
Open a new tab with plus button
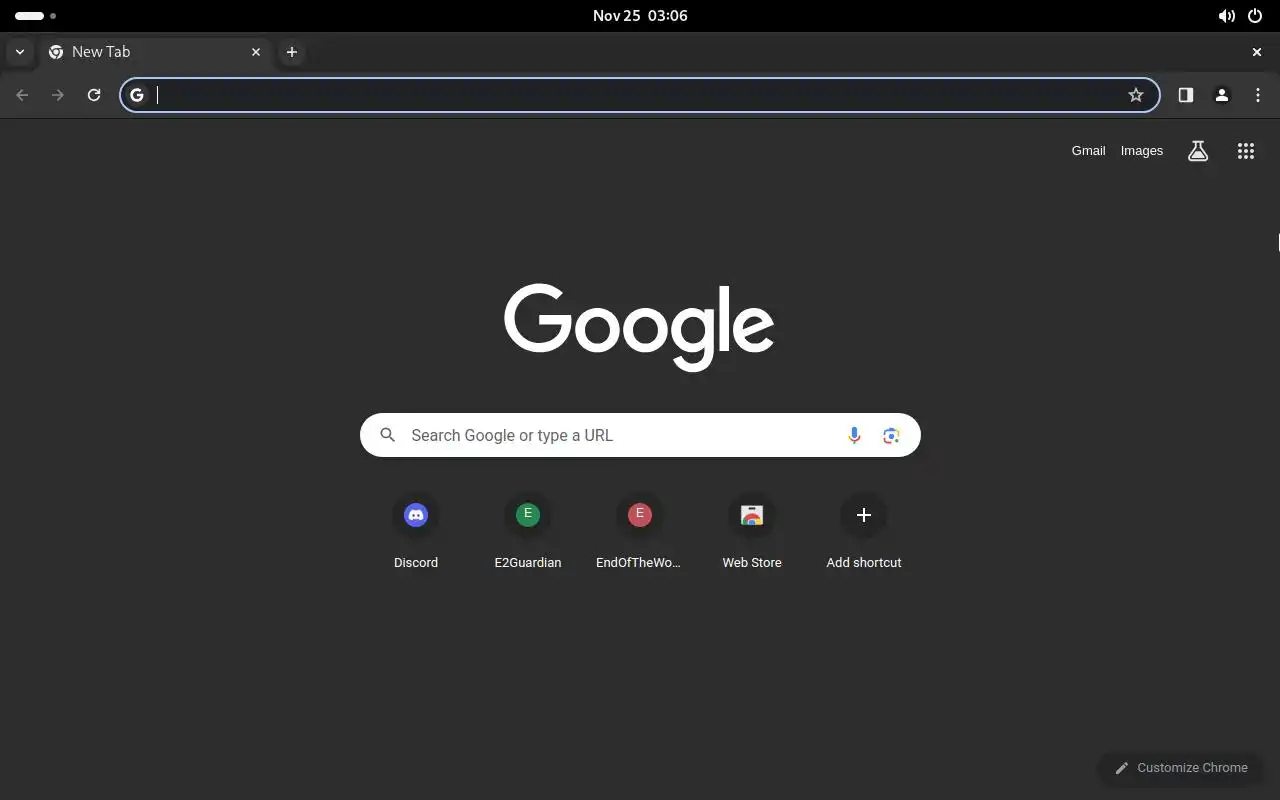pyautogui.click(x=291, y=52)
